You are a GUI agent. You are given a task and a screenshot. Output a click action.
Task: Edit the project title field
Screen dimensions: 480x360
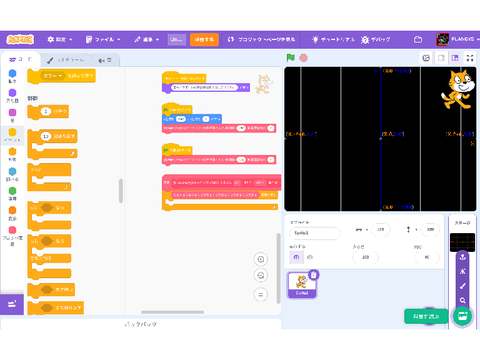pyautogui.click(x=176, y=39)
